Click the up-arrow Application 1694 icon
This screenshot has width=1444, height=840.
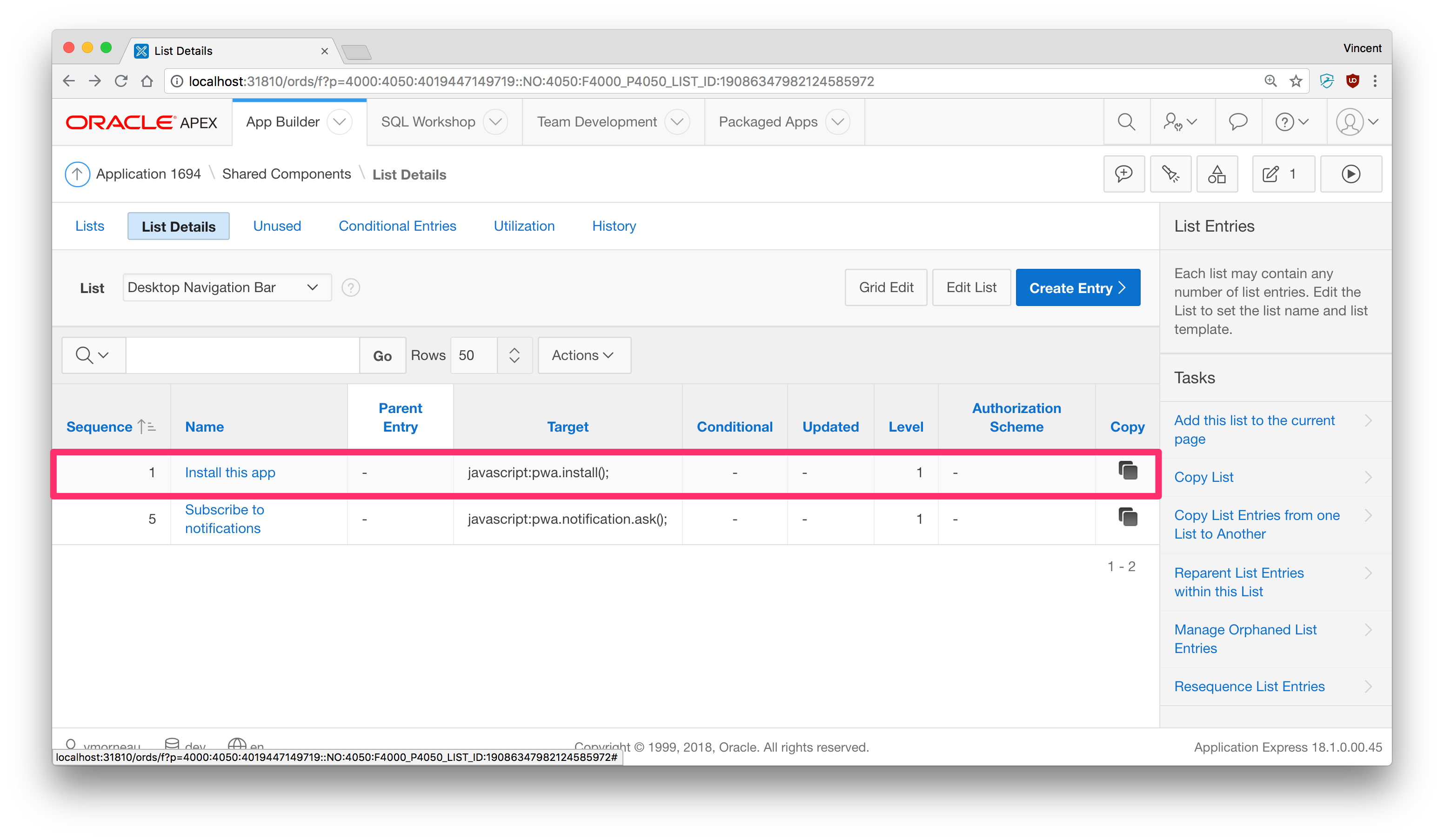pyautogui.click(x=77, y=174)
